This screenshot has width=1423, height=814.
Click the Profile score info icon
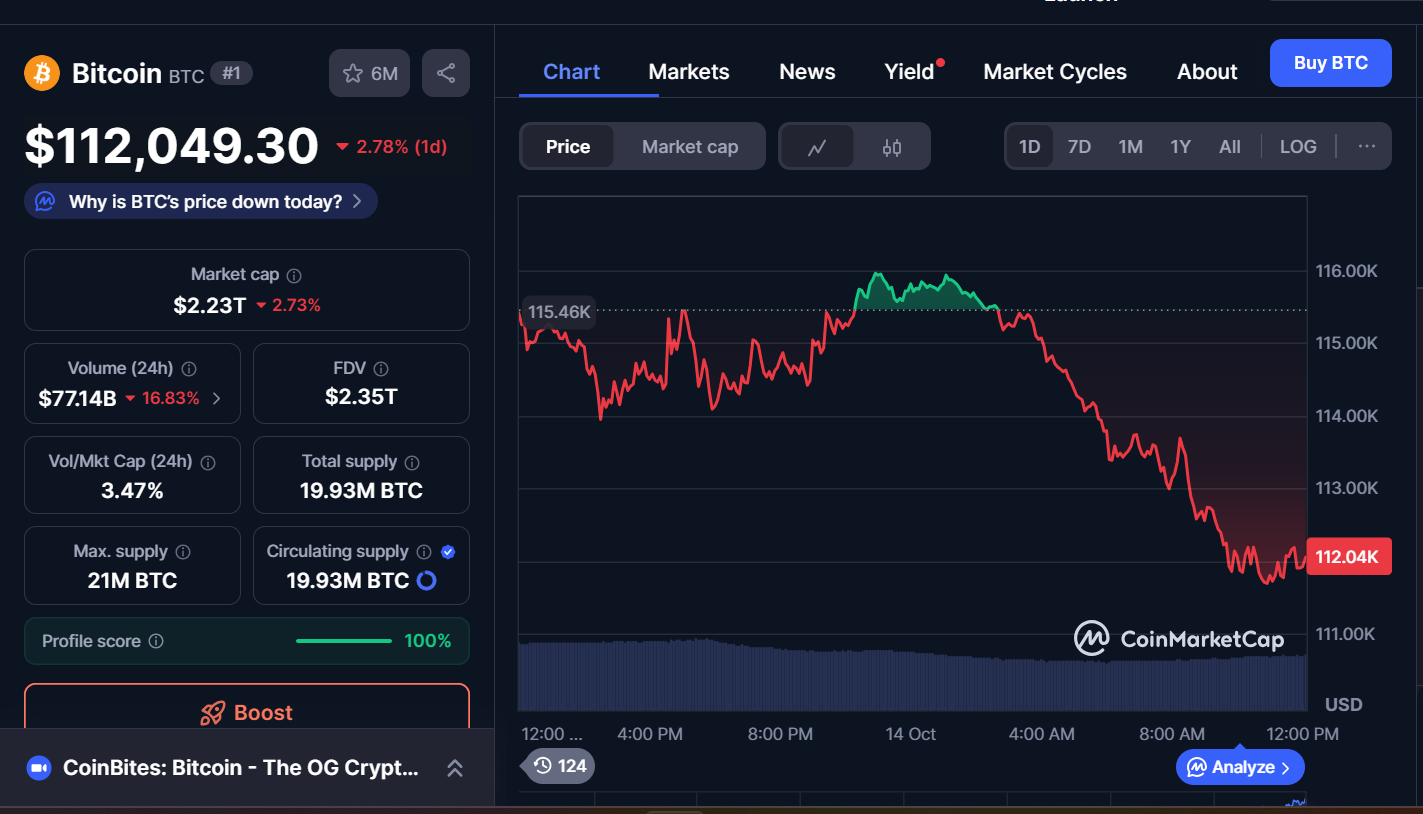point(156,641)
